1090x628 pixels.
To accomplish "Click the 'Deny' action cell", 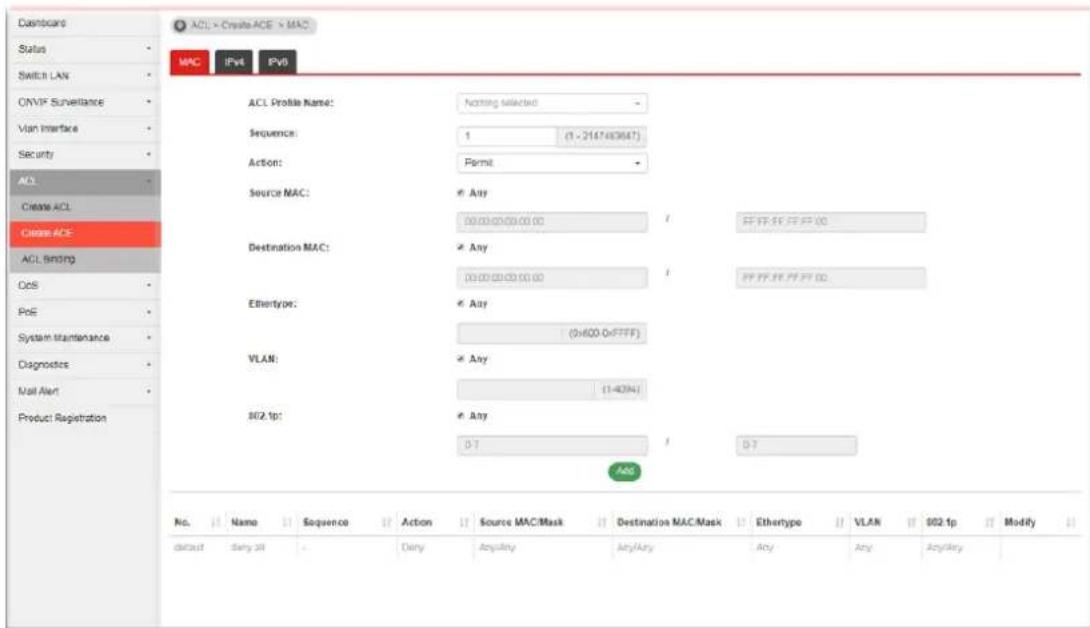I will 412,547.
